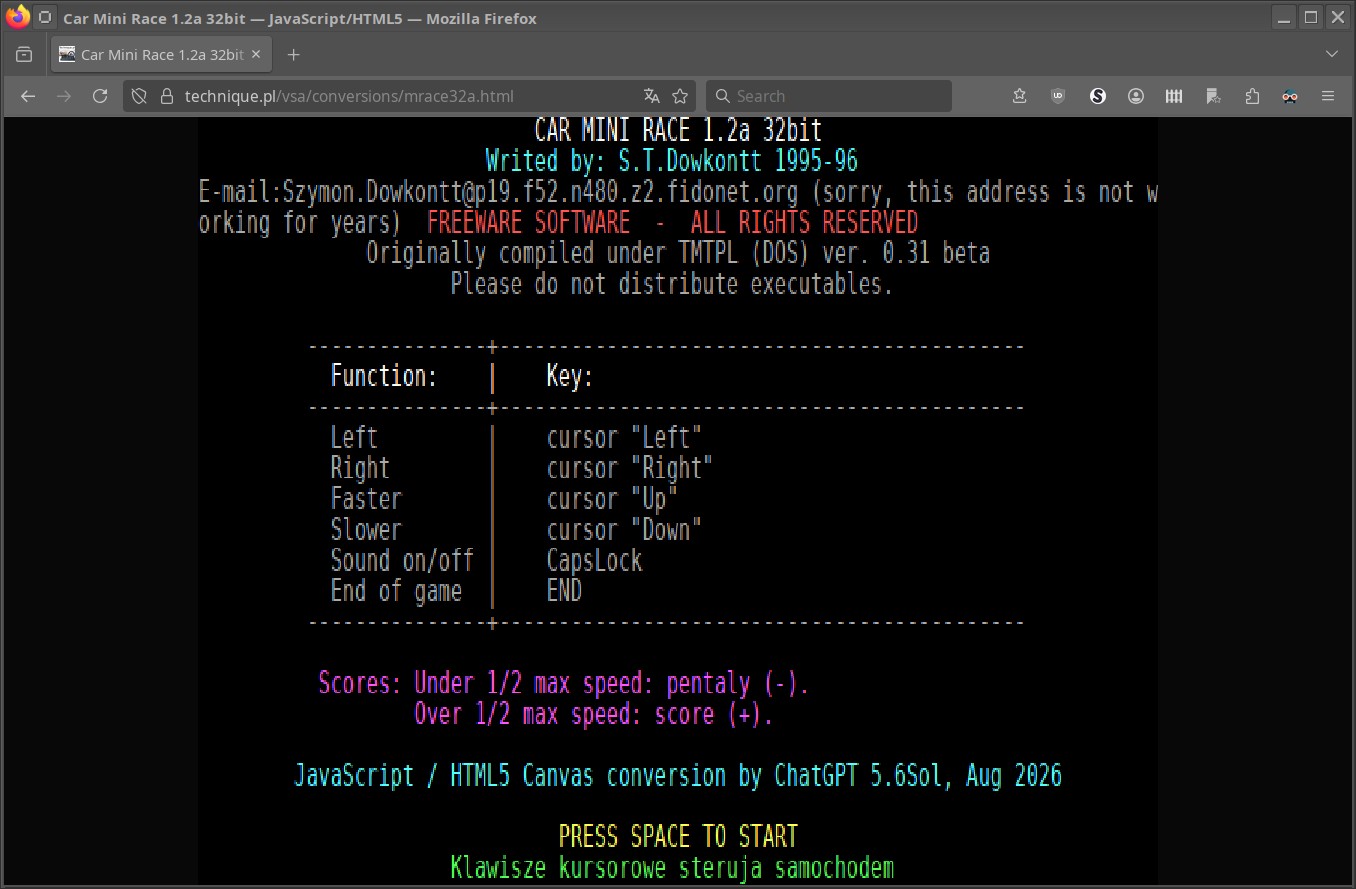Screen dimensions: 1356x889
Task: Click the CAR MINI RACE 1.2a 32bit title
Action: click(678, 130)
